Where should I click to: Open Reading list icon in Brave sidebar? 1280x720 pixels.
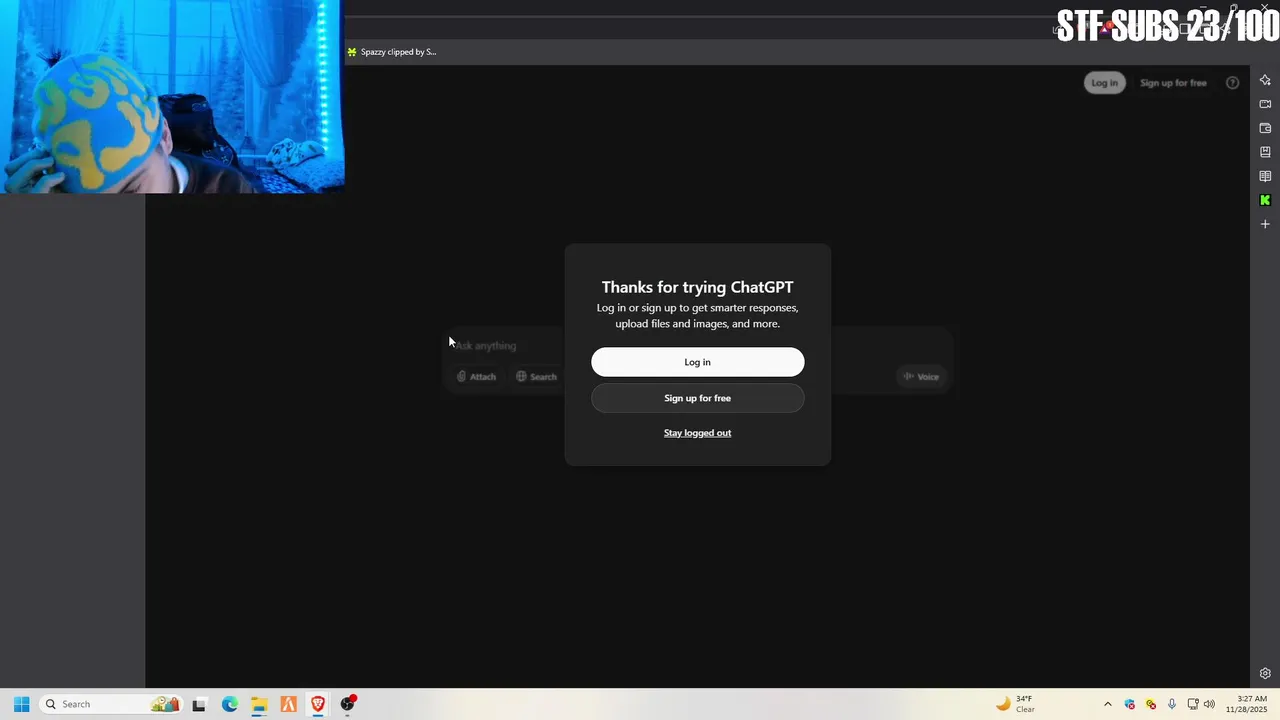pos(1265,176)
